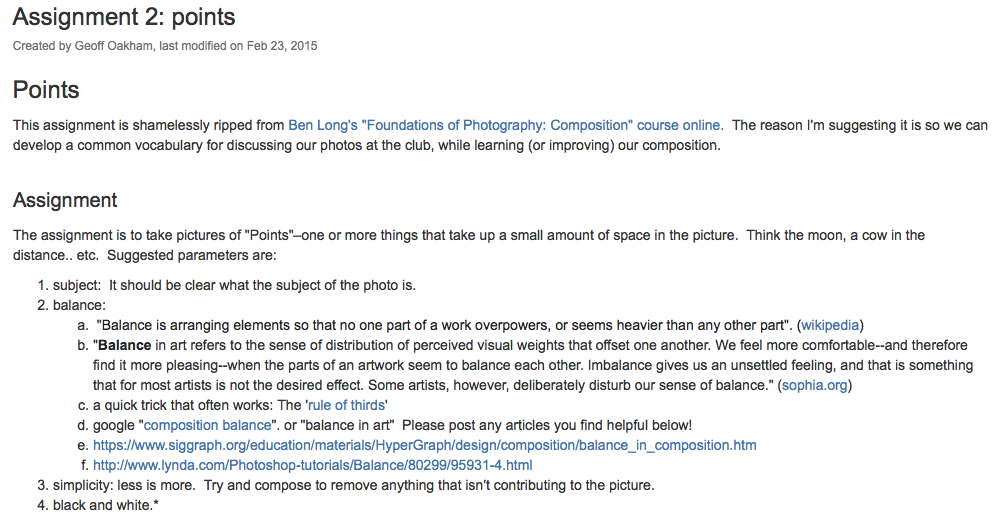
Task: Click the wikipedia source link
Action: 830,325
